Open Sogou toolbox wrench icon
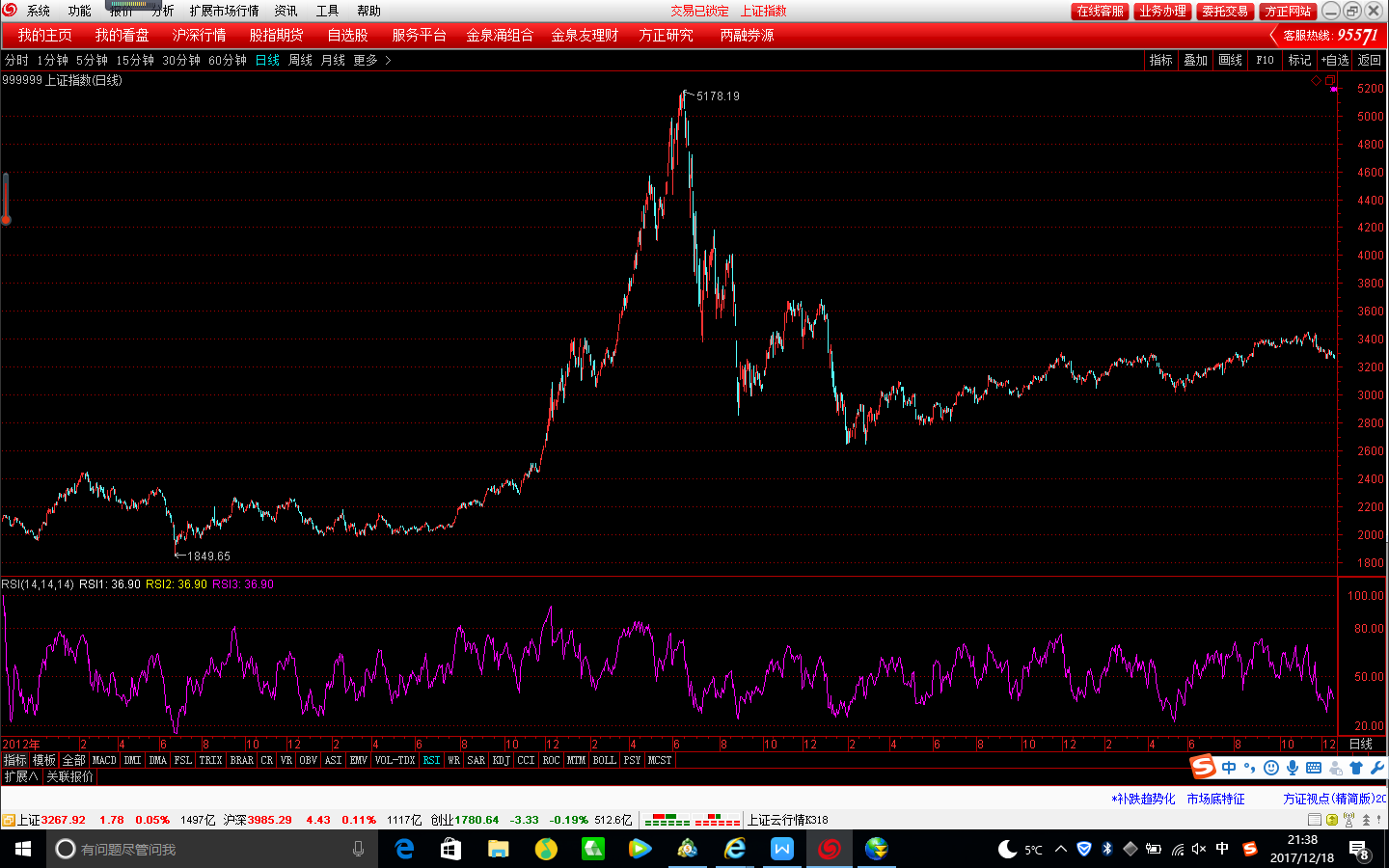Image resolution: width=1389 pixels, height=868 pixels. pyautogui.click(x=1377, y=768)
